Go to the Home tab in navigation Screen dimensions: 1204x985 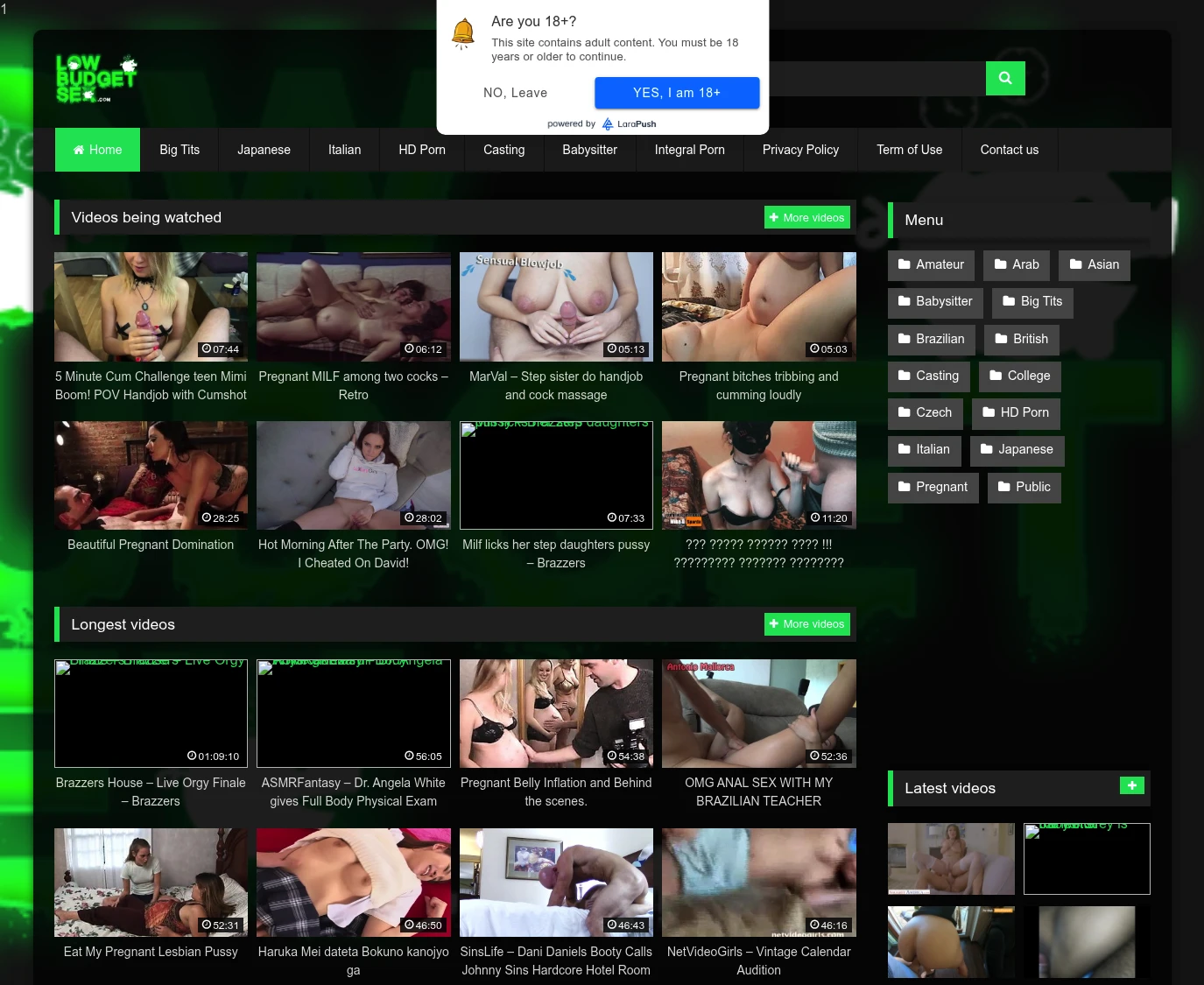point(97,150)
